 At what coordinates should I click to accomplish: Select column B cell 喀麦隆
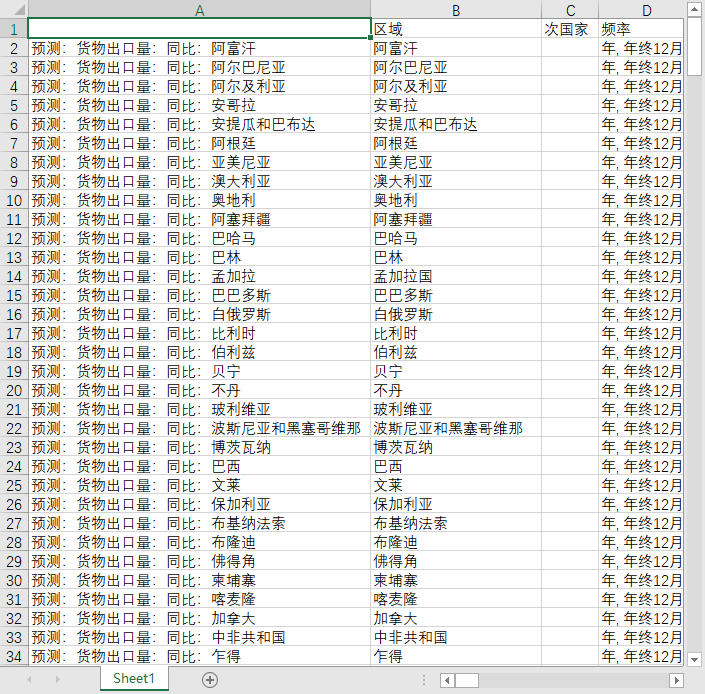click(x=456, y=599)
